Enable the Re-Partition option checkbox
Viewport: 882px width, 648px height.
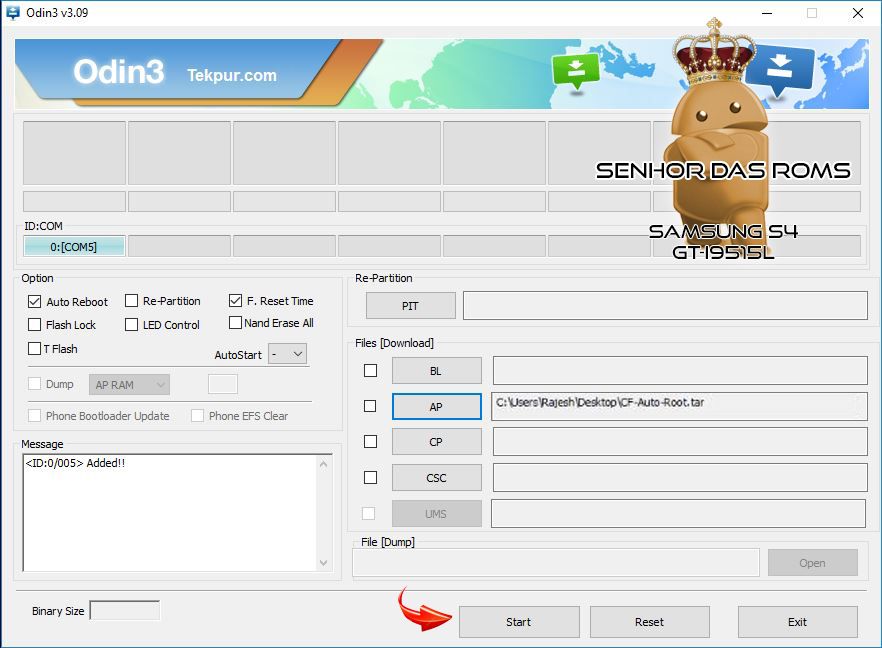[x=132, y=301]
